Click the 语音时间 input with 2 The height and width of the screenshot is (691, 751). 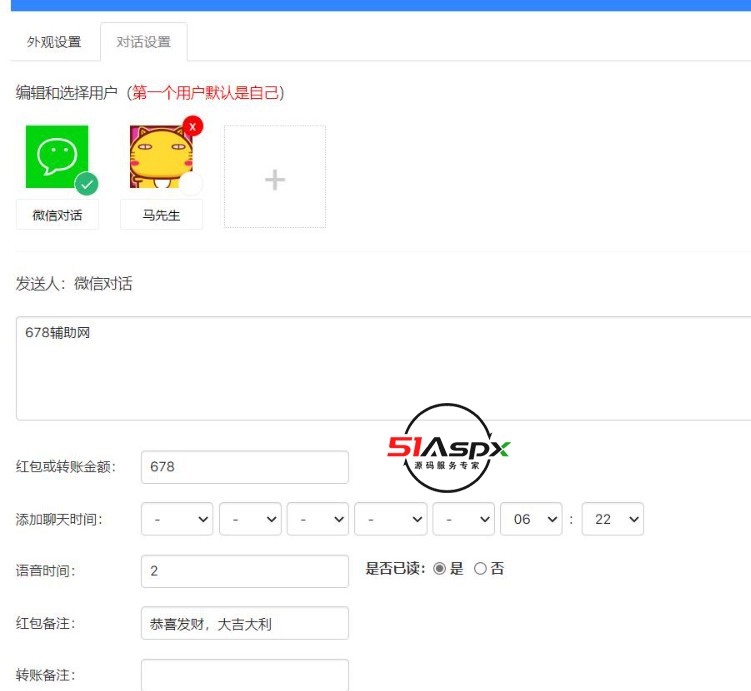click(x=245, y=571)
